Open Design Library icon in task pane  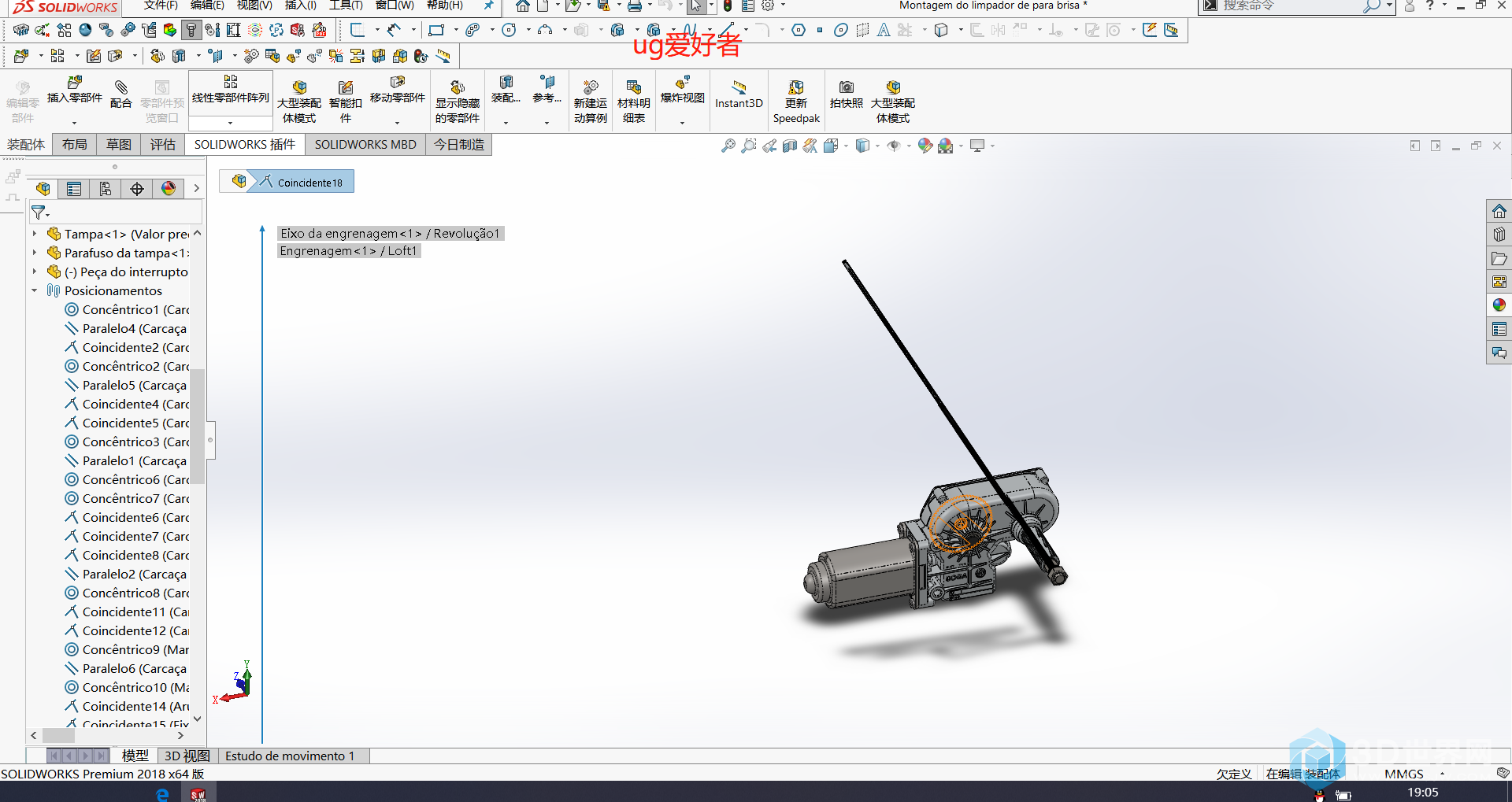1499,235
